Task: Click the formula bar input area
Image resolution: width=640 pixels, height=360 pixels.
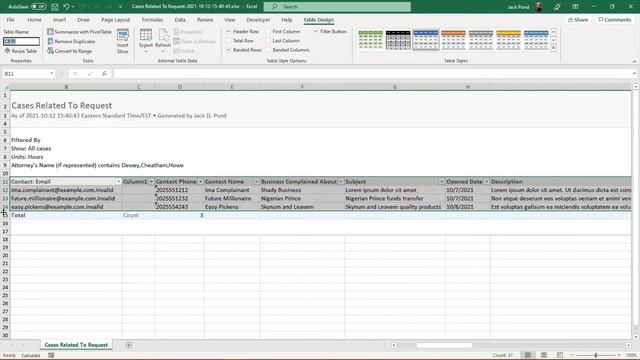Action: (x=373, y=73)
